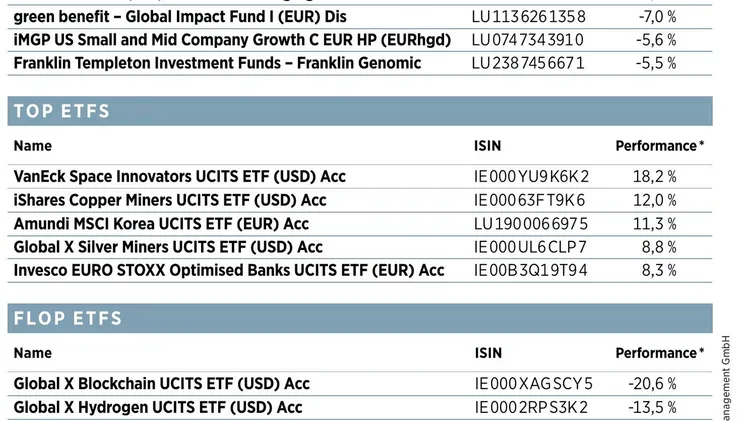Image resolution: width=750 pixels, height=421 pixels.
Task: Click the 18,2 % performance value
Action: [655, 177]
